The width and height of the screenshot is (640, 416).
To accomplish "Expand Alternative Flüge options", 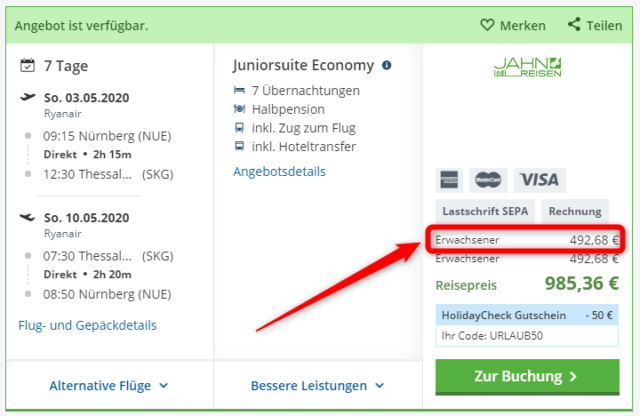I will pyautogui.click(x=109, y=385).
